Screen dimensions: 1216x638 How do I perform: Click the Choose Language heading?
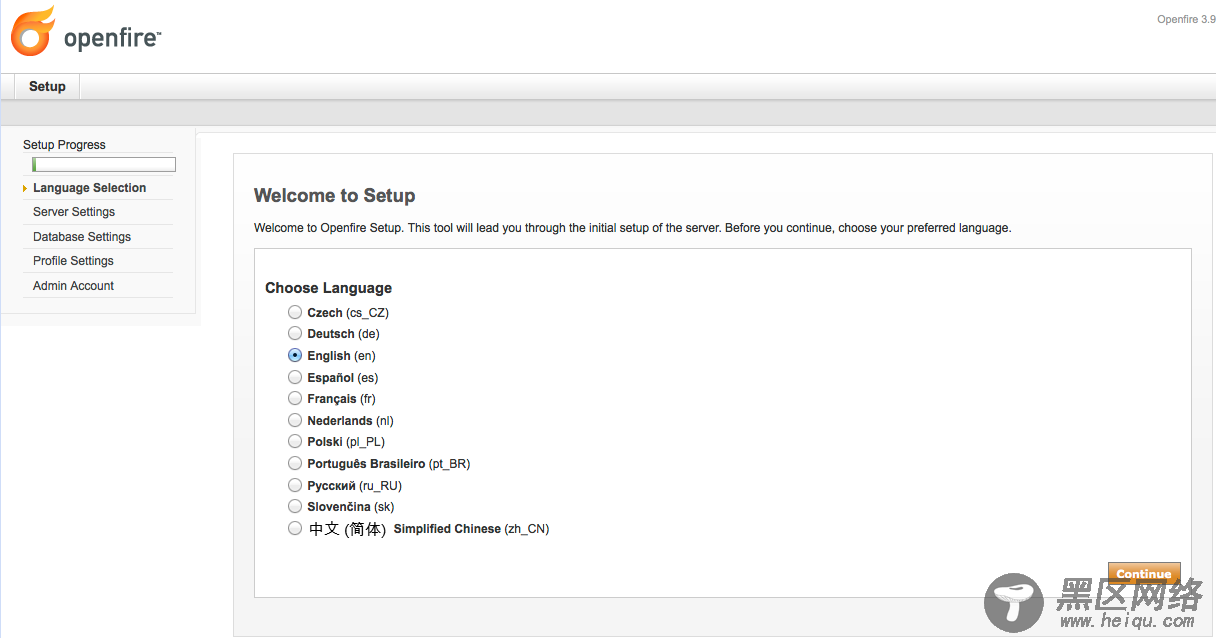tap(328, 288)
